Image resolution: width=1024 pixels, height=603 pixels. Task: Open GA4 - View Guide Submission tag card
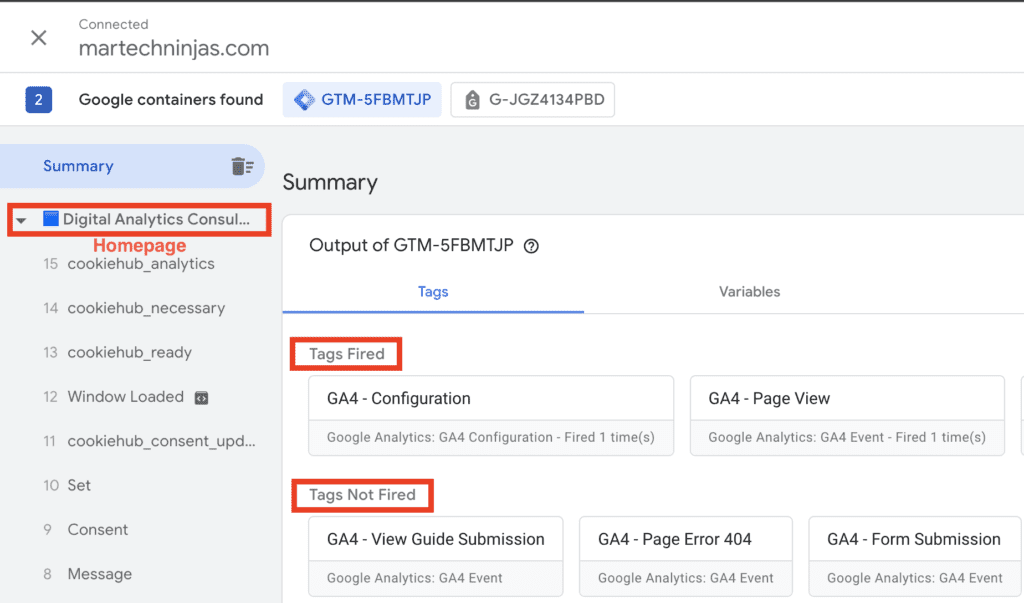coord(436,556)
